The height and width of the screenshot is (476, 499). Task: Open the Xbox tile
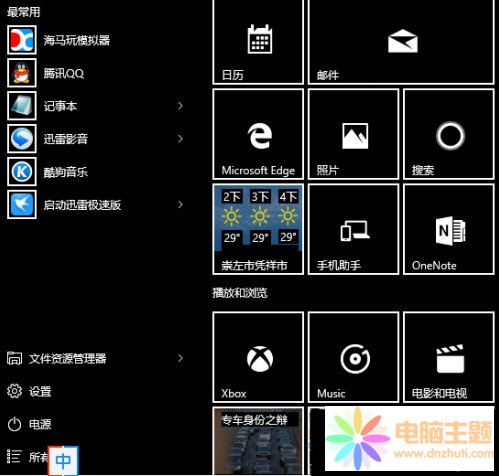pos(258,357)
